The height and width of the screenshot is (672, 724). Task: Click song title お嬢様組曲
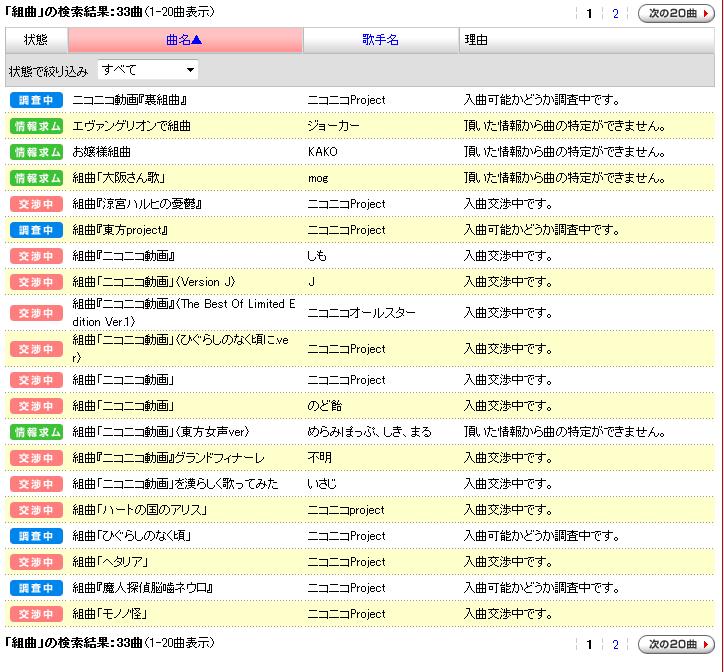pos(101,151)
